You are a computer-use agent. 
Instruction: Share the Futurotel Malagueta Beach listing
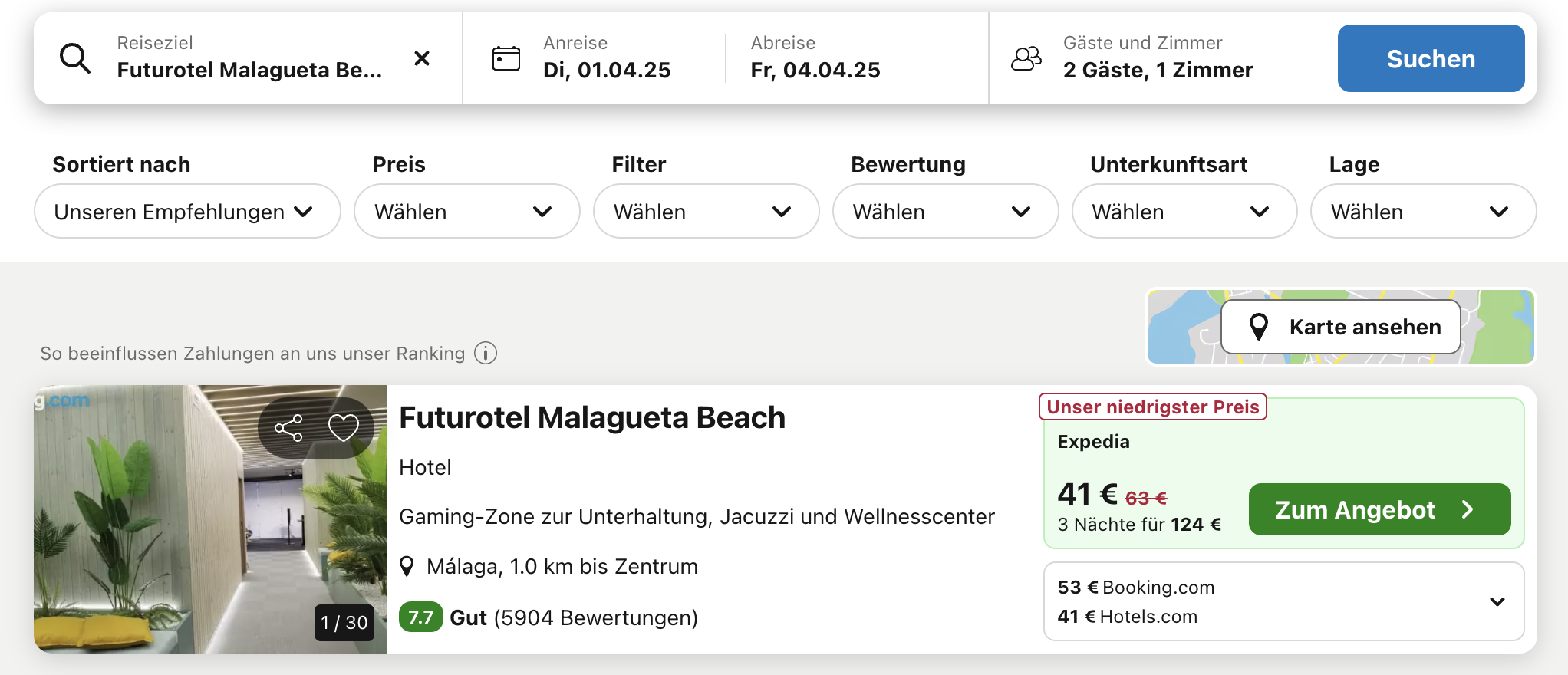point(288,428)
